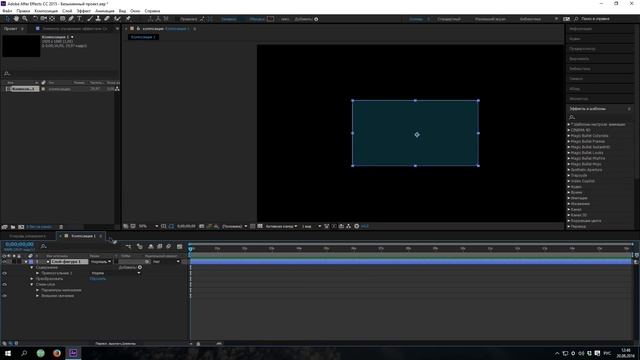Delete selected item with Project panel trash icon
The image size is (640, 360).
click(61, 227)
